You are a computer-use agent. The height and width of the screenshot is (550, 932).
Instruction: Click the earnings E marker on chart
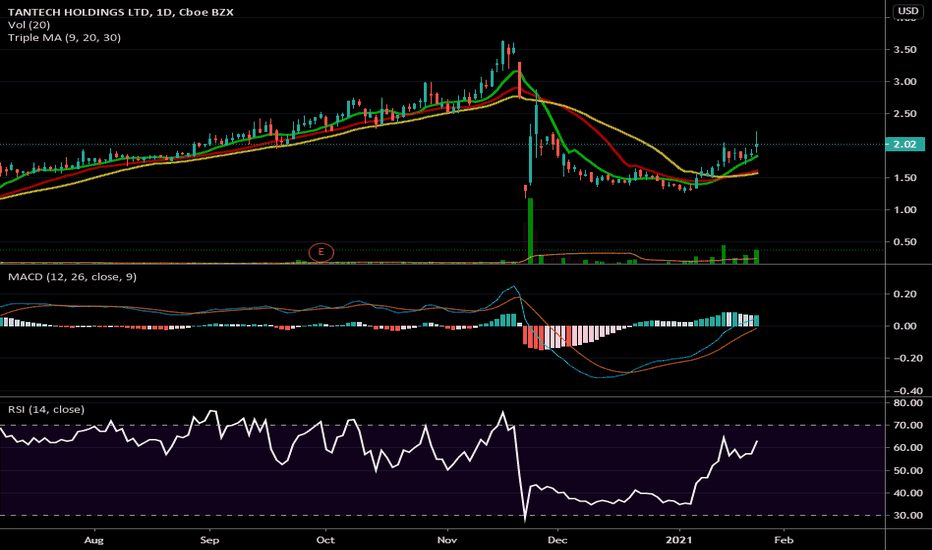[x=321, y=252]
